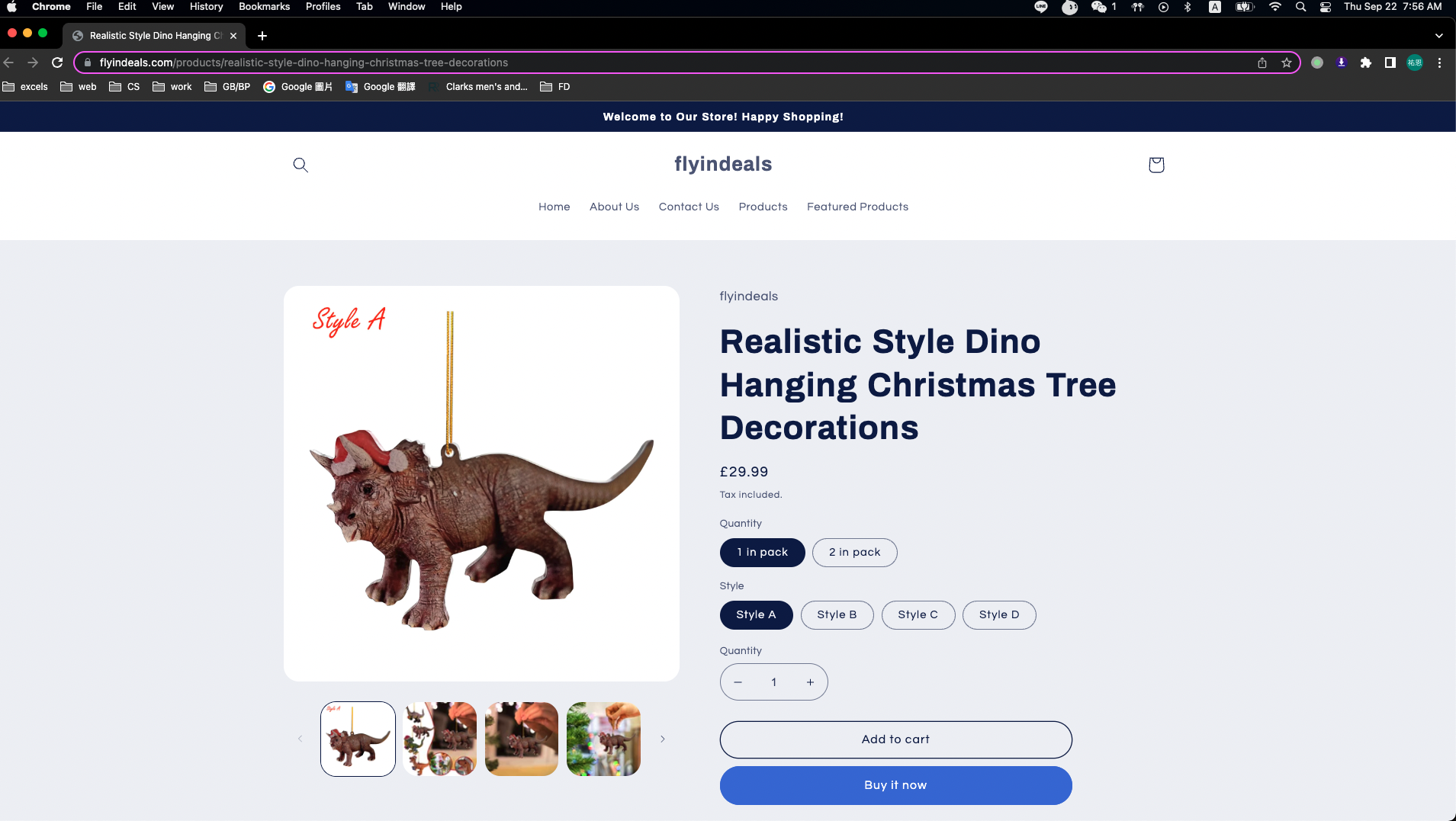Open the Chrome three-dot menu

click(1439, 63)
